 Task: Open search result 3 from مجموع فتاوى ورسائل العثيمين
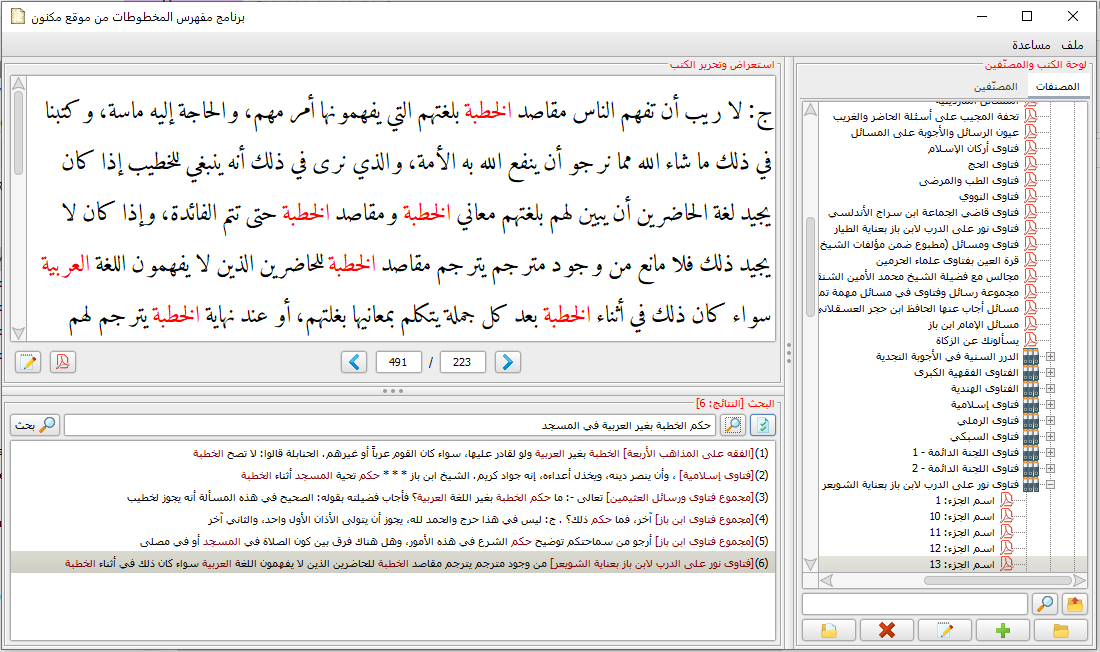click(393, 498)
